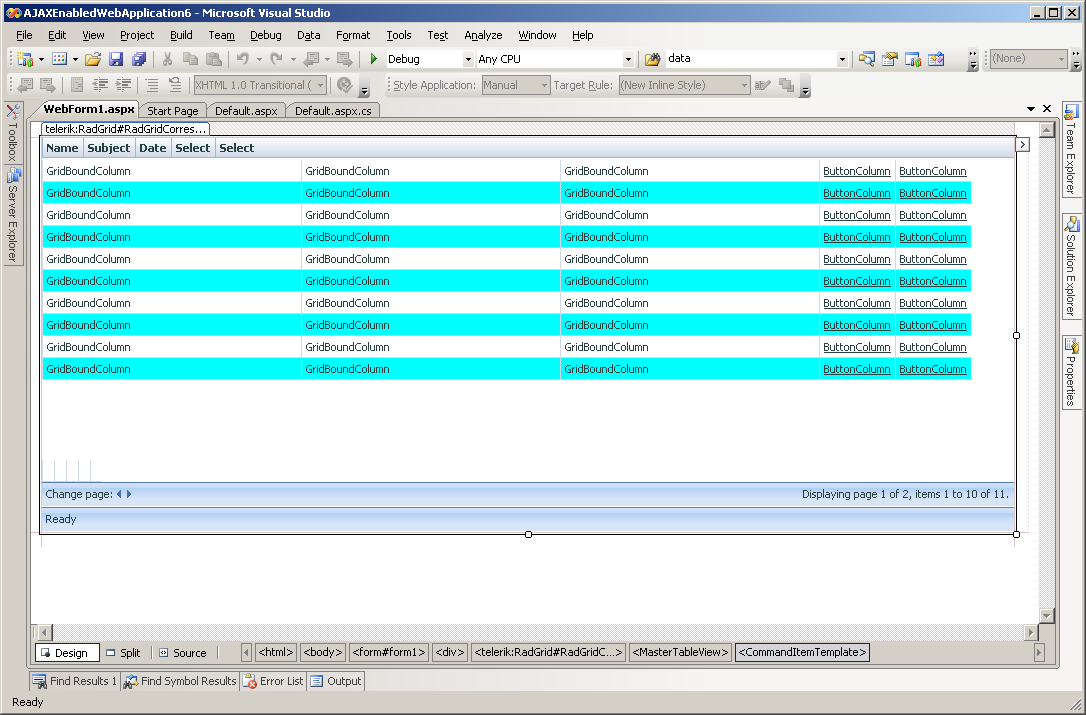
Task: Click the Check Accessibility icon beside the XHTML dropdown
Action: pos(344,85)
